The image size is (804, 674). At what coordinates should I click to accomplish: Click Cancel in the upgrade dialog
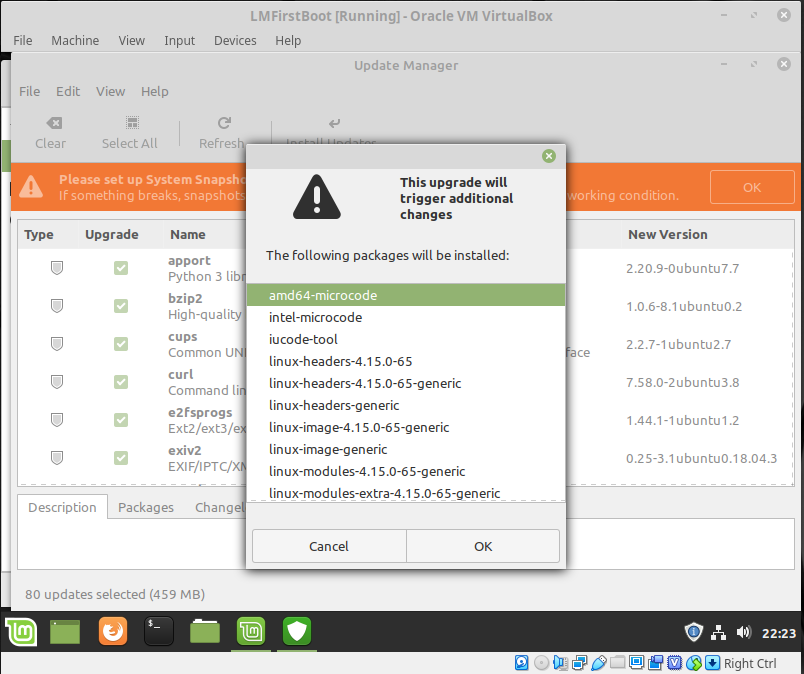point(329,546)
